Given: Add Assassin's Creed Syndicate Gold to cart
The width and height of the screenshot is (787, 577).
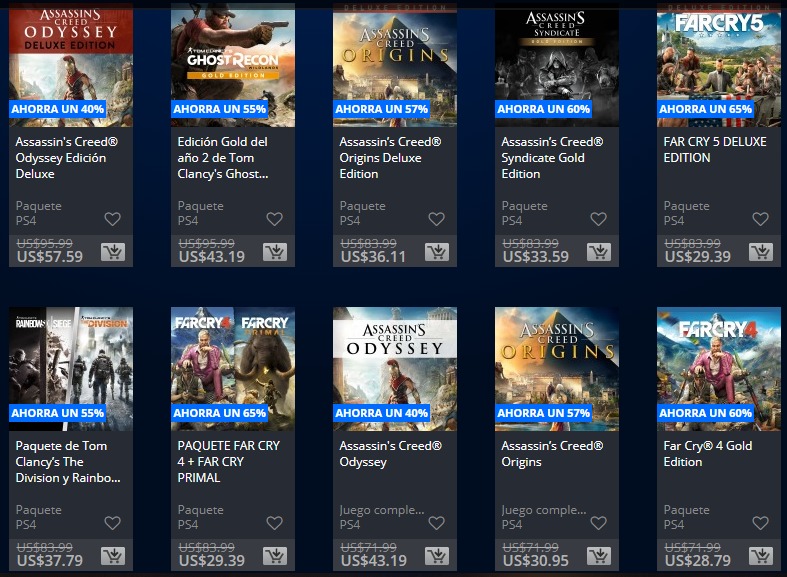Looking at the screenshot, I should (x=599, y=252).
